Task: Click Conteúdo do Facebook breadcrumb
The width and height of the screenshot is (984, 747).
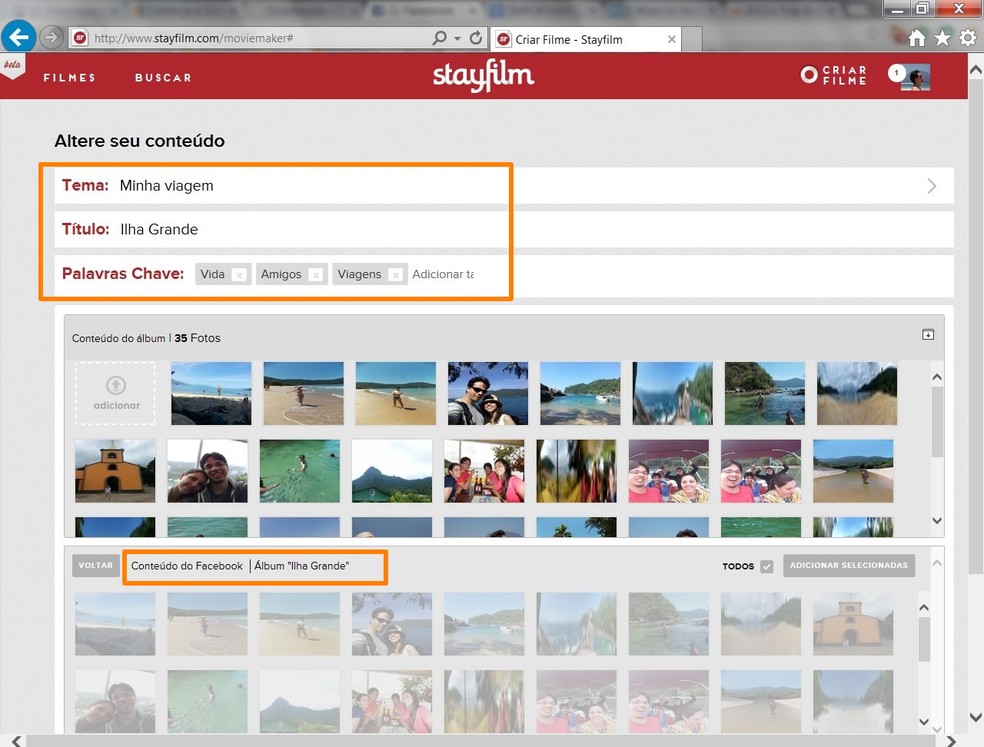Action: (186, 566)
